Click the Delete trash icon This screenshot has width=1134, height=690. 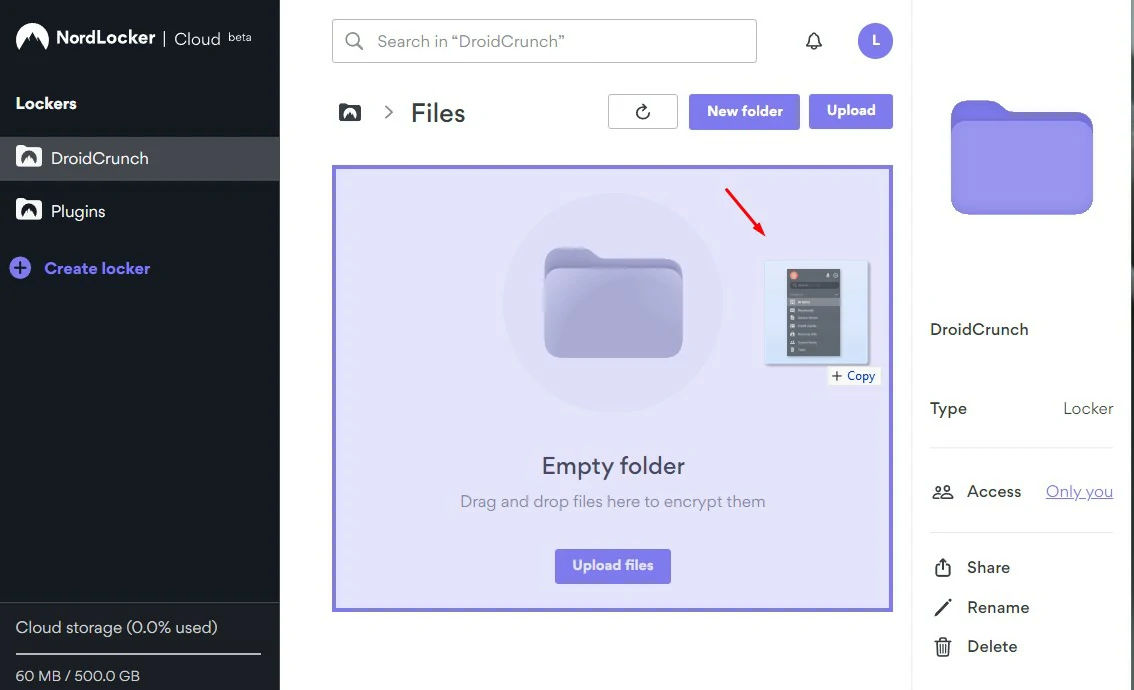tap(942, 647)
